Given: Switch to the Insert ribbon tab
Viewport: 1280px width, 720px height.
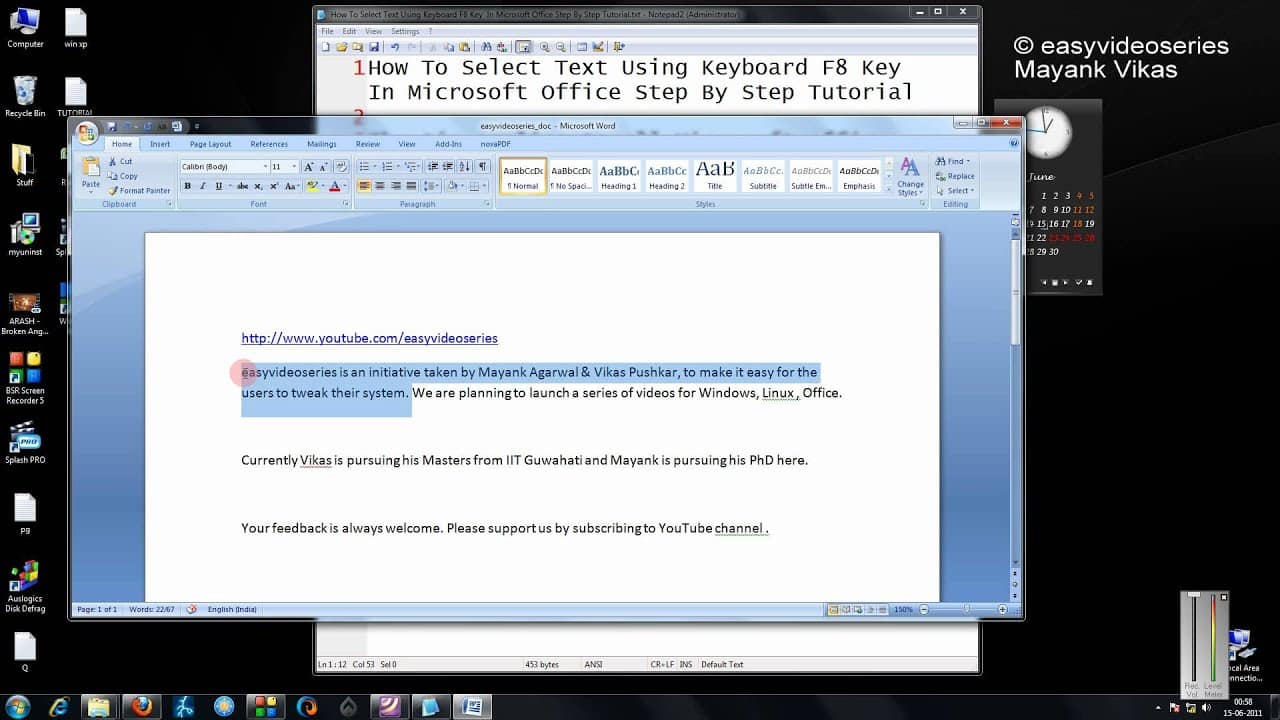Looking at the screenshot, I should 160,144.
